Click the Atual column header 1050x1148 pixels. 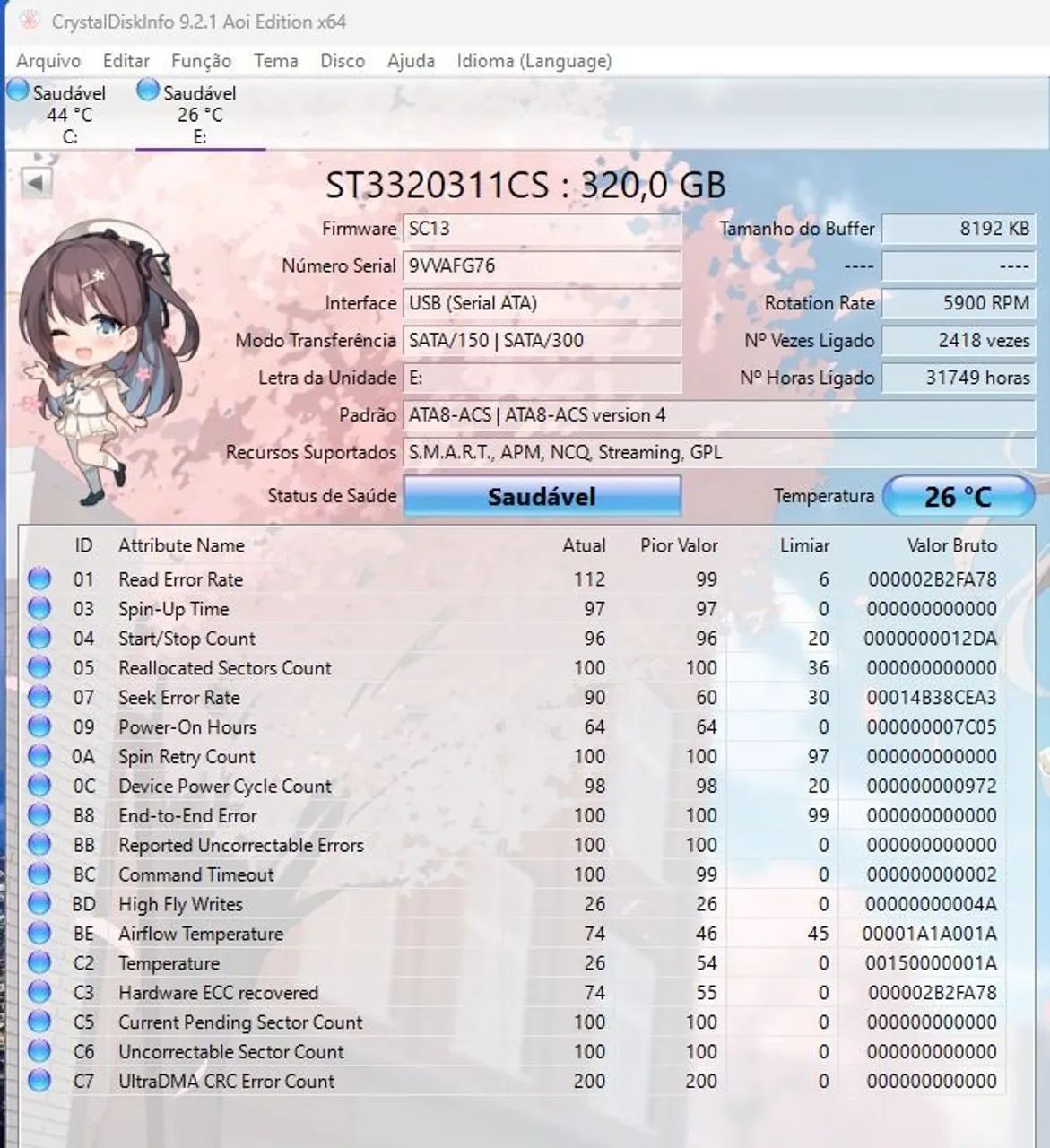[584, 544]
